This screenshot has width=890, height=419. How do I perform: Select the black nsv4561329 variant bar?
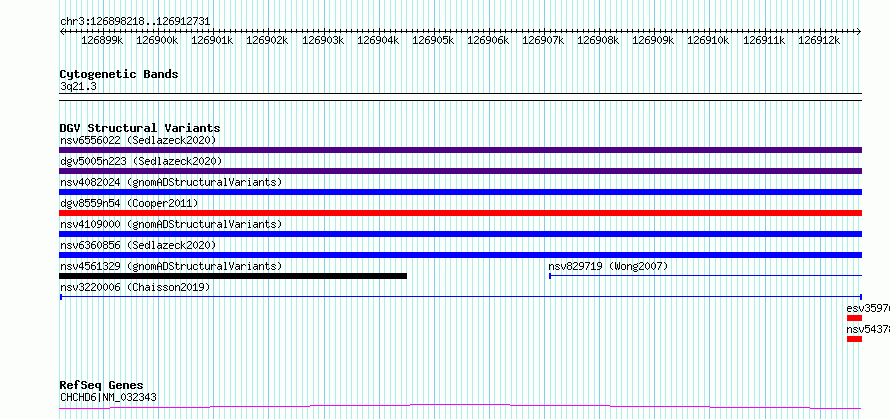(233, 276)
